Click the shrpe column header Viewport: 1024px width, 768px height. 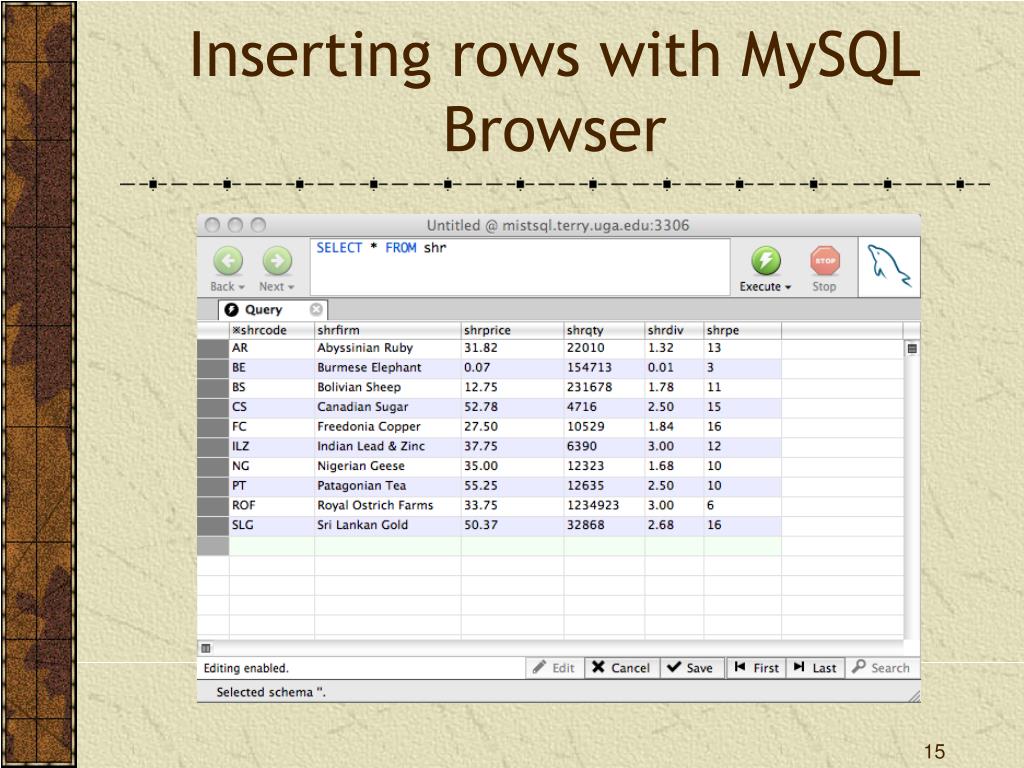point(743,330)
